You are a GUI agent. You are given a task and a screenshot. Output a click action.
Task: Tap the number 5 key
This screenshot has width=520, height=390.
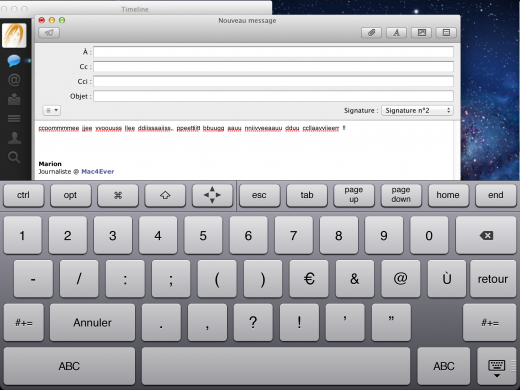tap(203, 235)
